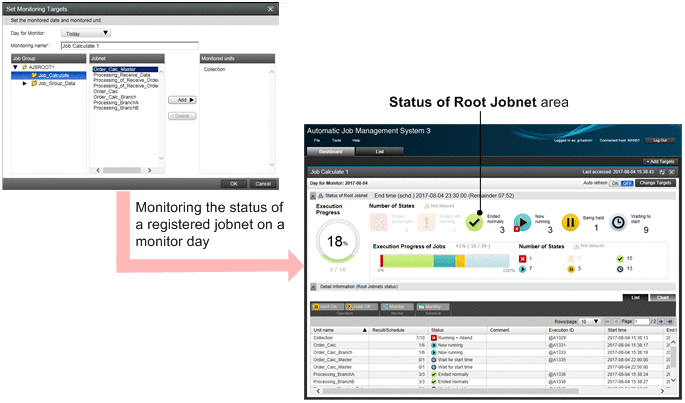685x403 pixels.
Task: Click the small green check icon showing 15
Action: [619, 259]
